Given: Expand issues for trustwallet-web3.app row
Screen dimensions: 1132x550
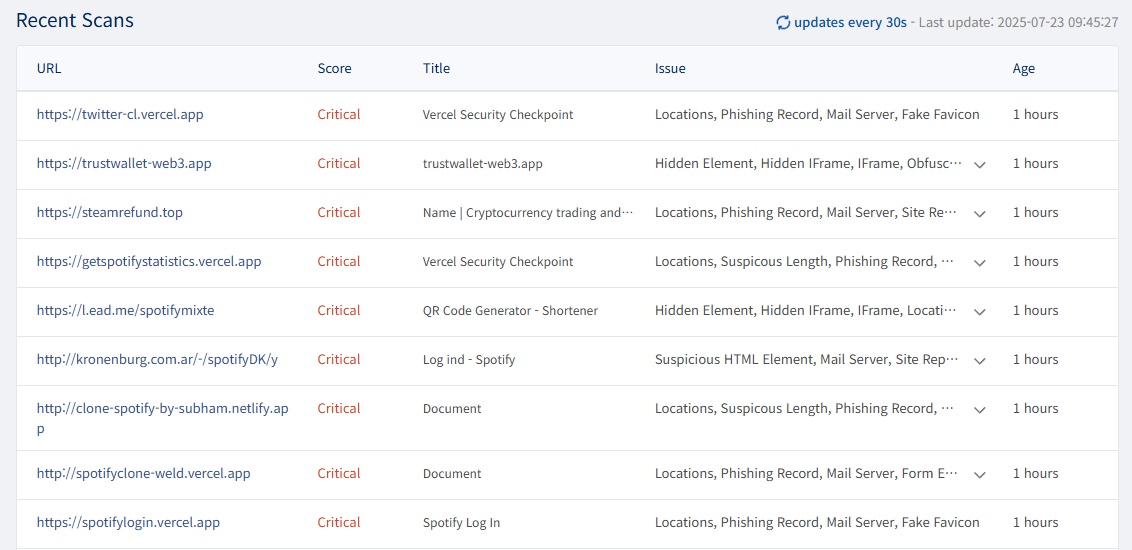Looking at the screenshot, I should coord(980,164).
